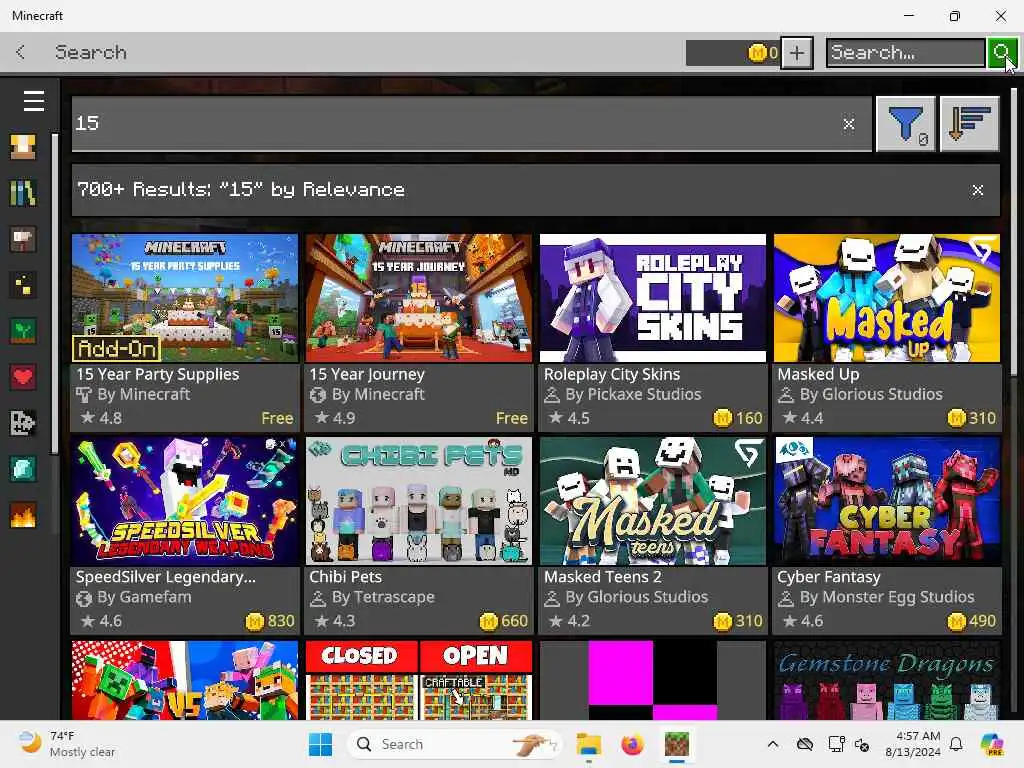
Task: Open the bookshelf icon in sidebar
Action: coord(23,193)
